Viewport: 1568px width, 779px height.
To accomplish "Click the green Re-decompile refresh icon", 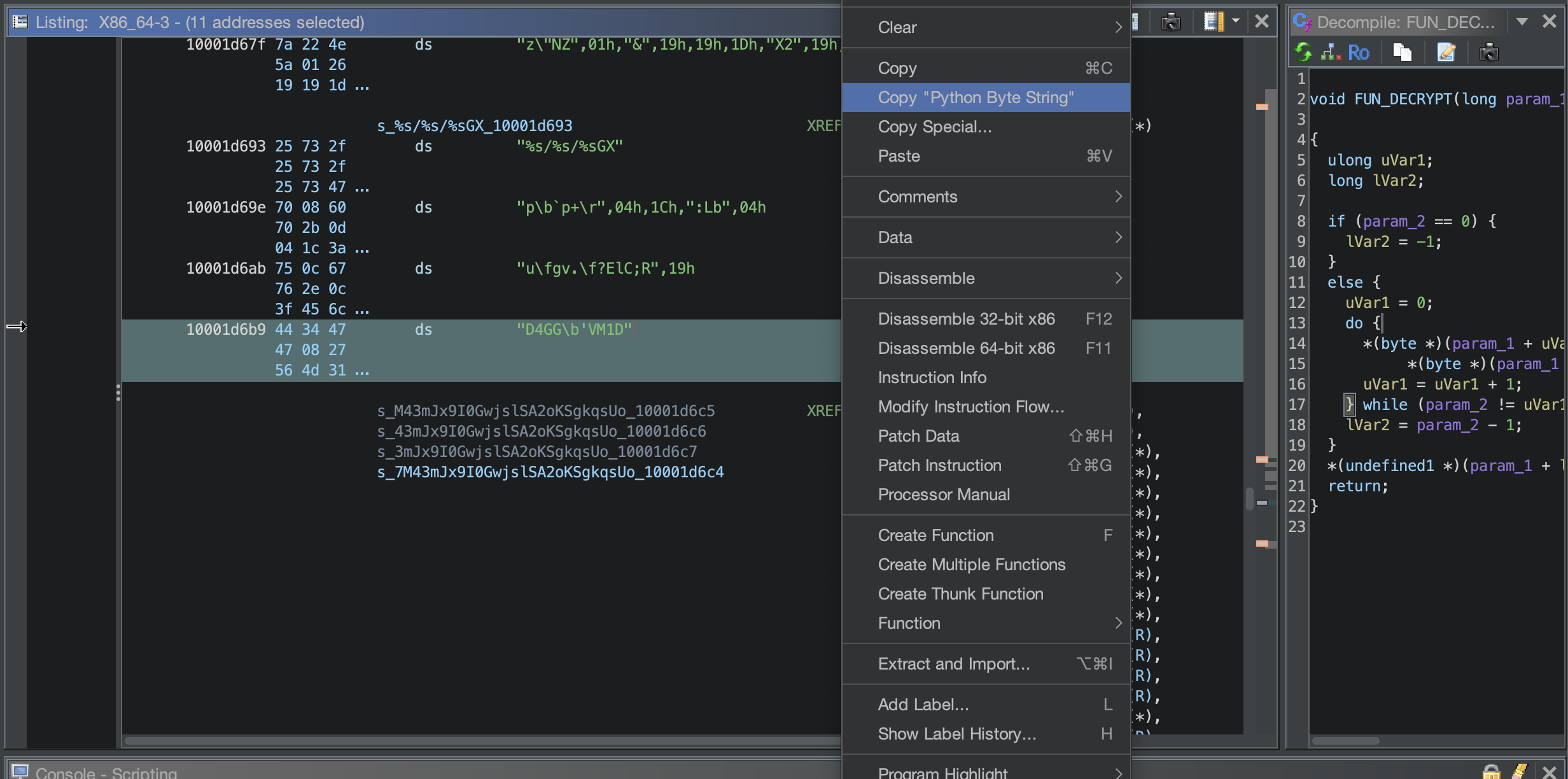I will click(1303, 52).
